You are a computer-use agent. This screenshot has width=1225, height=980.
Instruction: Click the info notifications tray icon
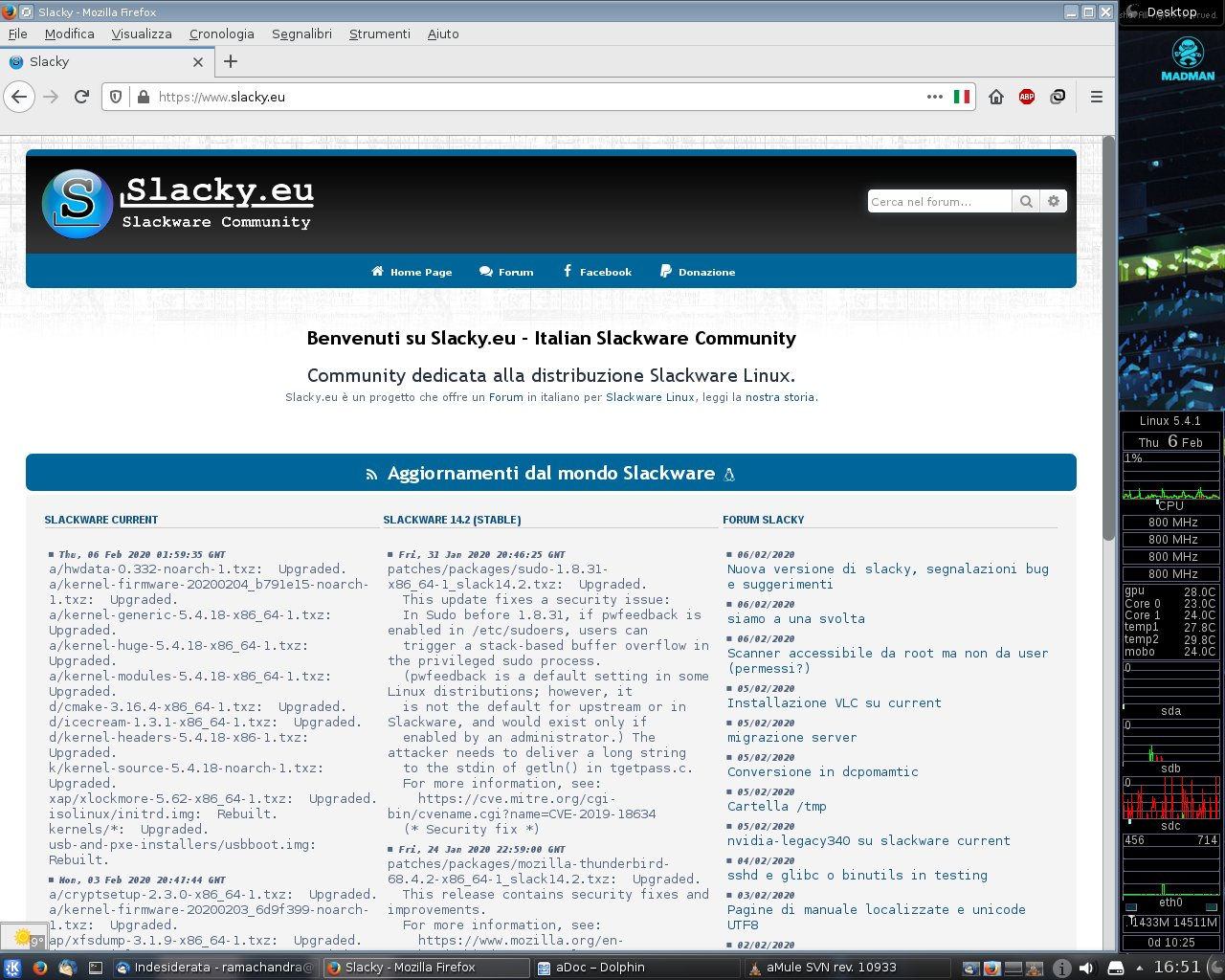pyautogui.click(x=1060, y=968)
